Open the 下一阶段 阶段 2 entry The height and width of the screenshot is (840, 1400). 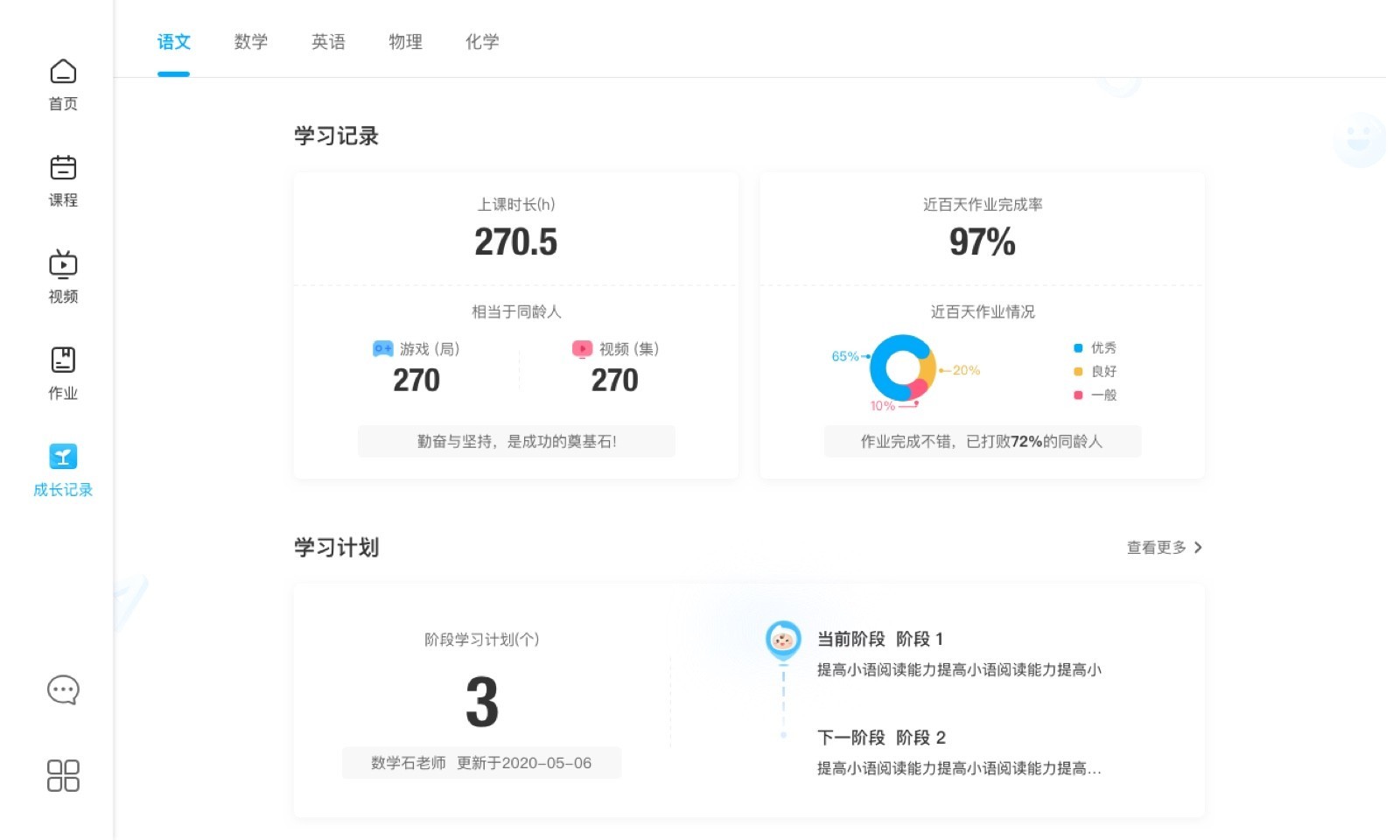(881, 738)
